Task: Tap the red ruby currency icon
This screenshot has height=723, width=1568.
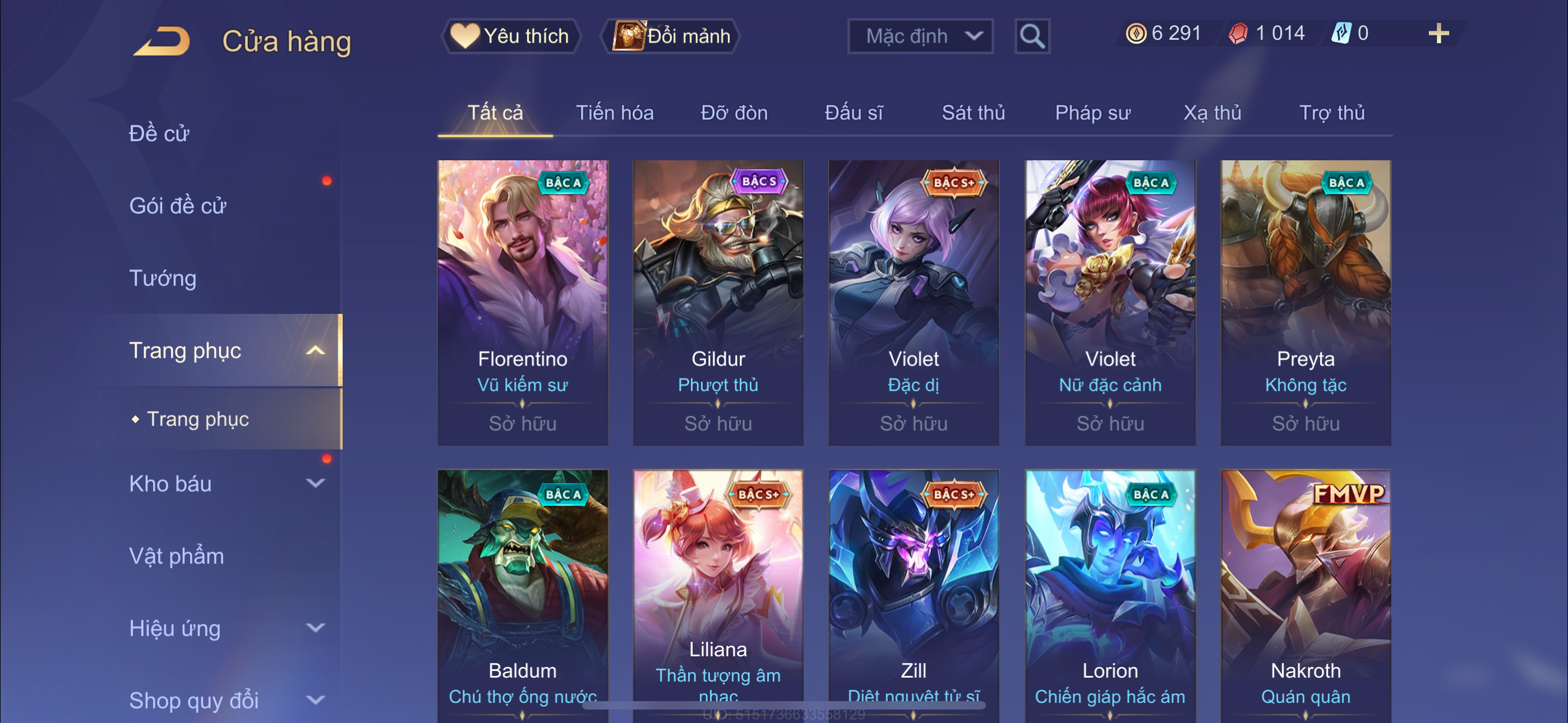Action: (x=1238, y=34)
